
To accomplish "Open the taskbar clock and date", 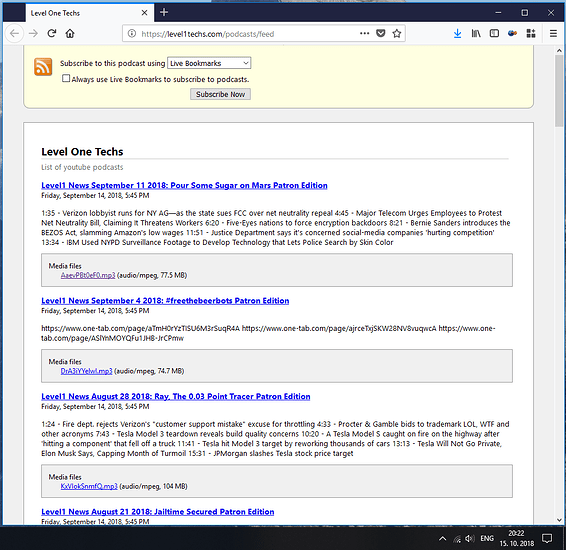I will pos(517,538).
